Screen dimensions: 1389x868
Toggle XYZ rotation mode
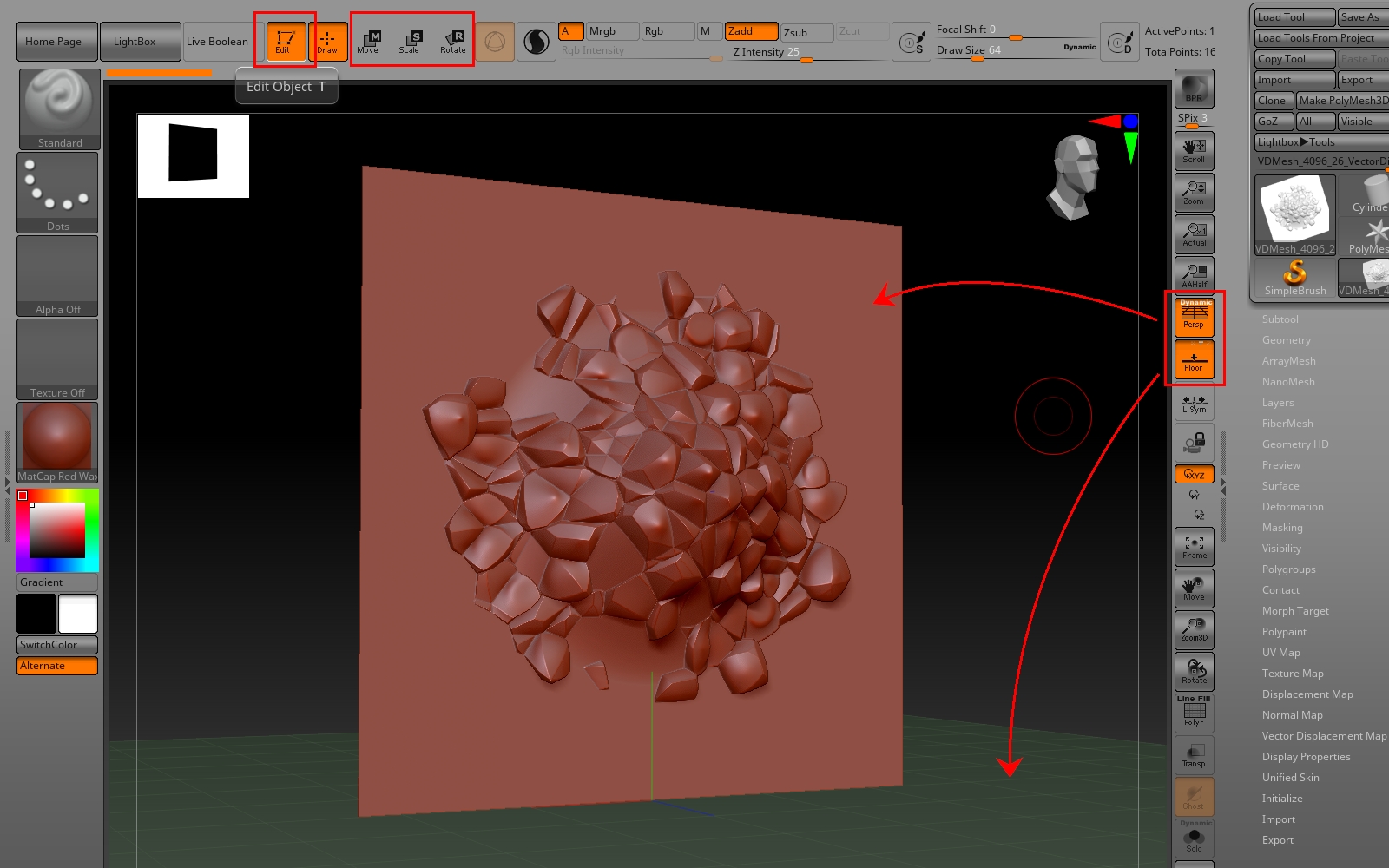click(1194, 474)
